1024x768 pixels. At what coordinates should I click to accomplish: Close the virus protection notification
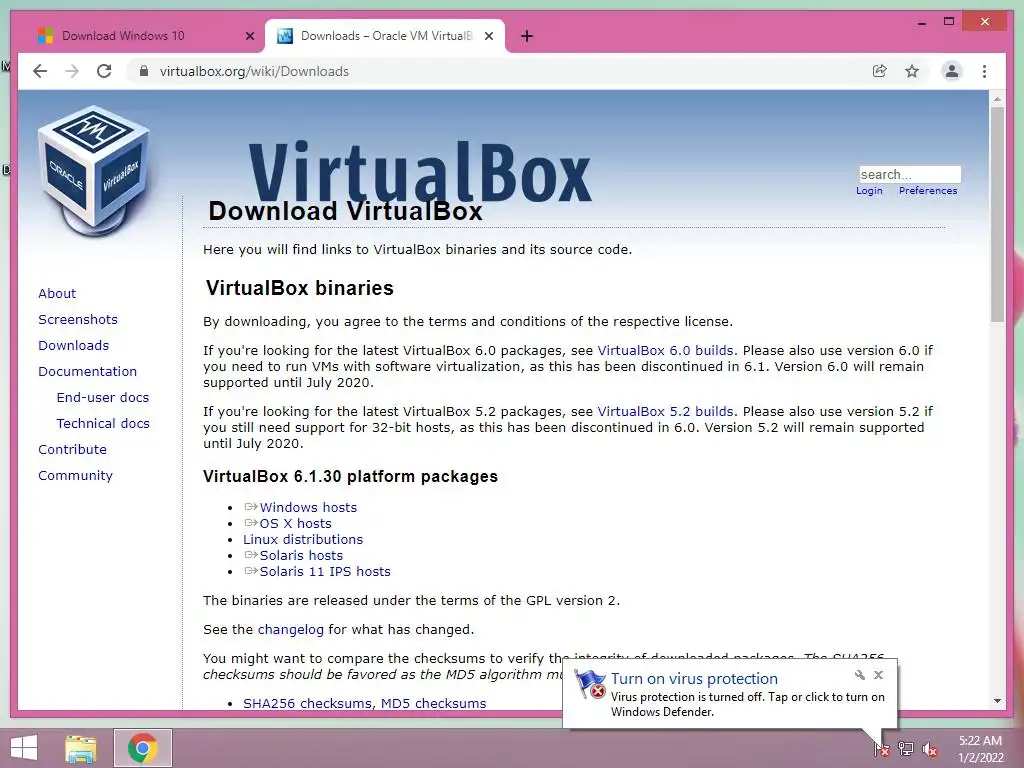point(878,675)
